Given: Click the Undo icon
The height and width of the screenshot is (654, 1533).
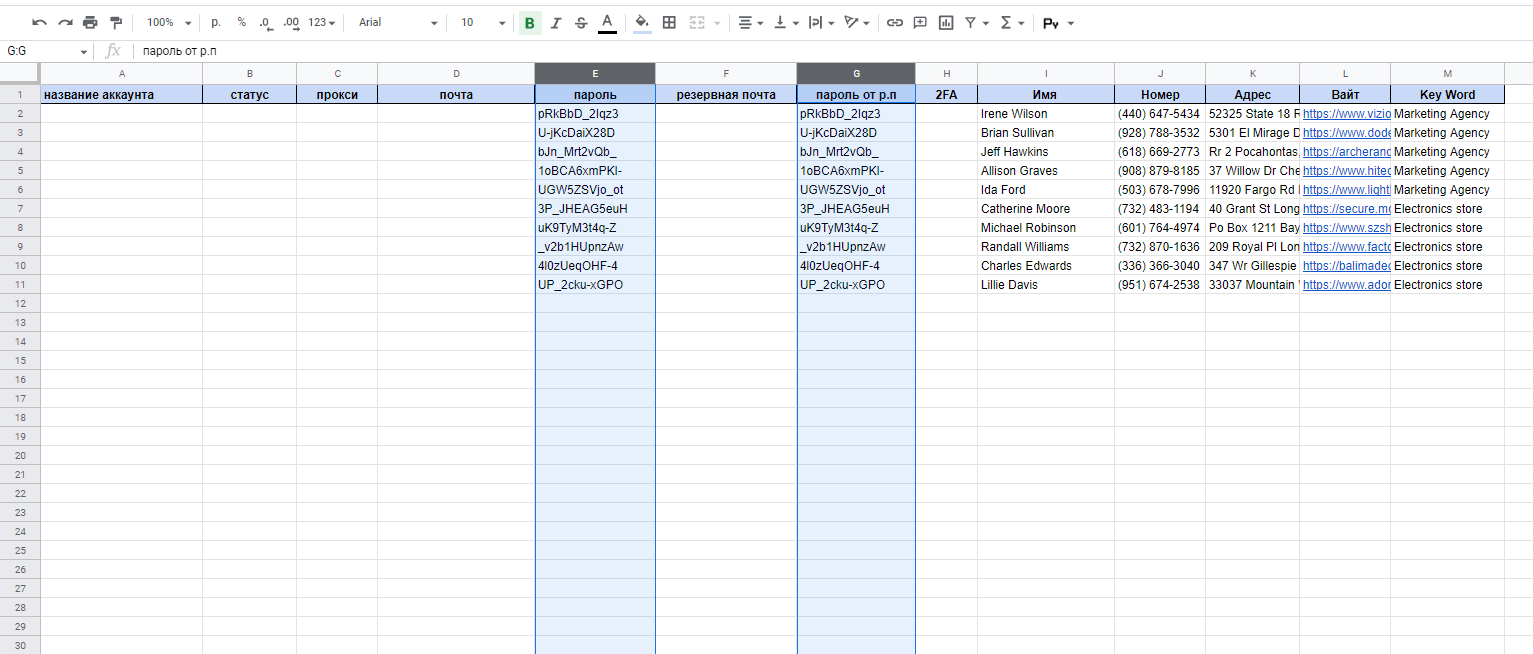Looking at the screenshot, I should click(x=39, y=22).
